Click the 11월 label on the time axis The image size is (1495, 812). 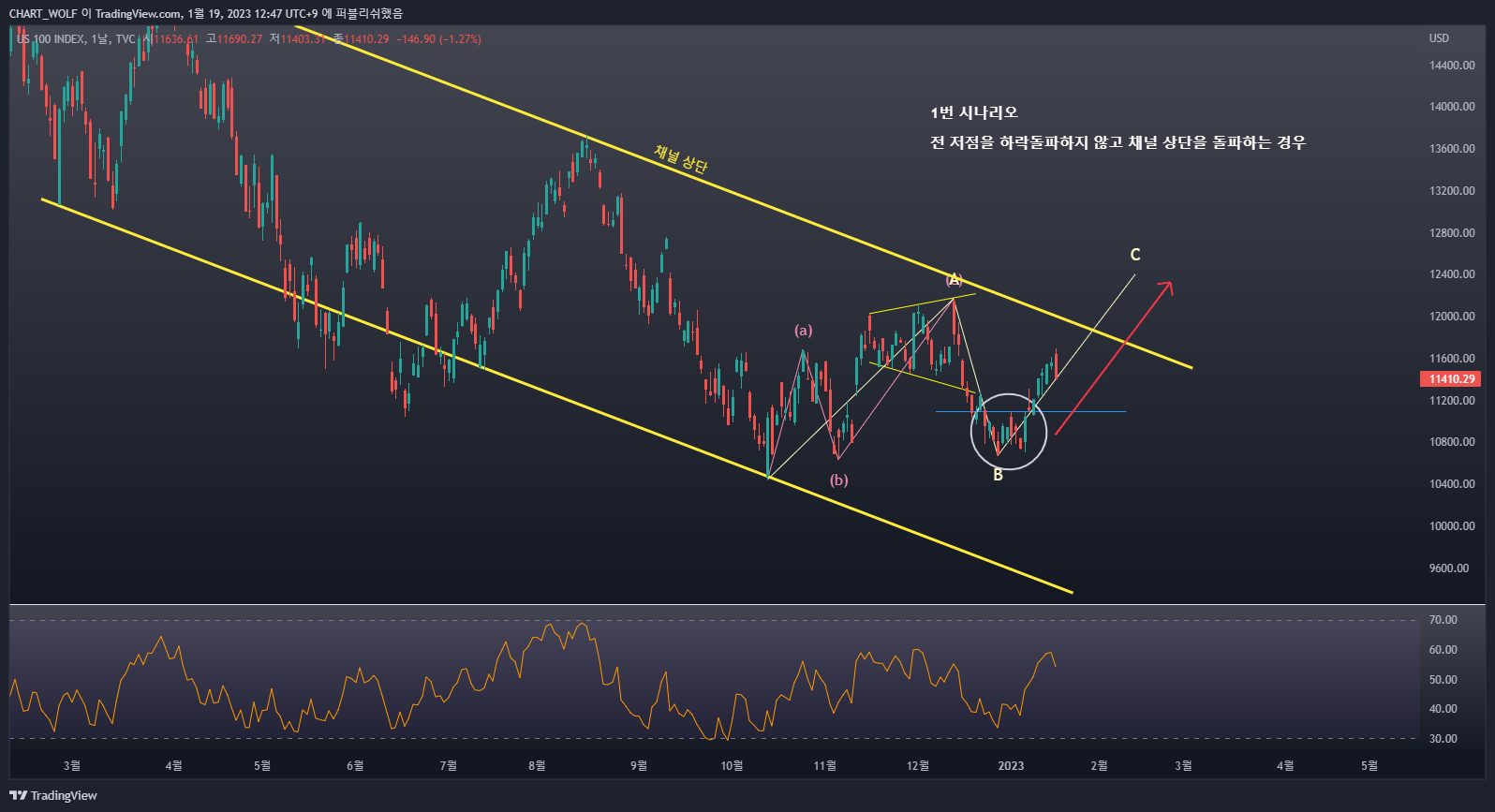(x=825, y=766)
